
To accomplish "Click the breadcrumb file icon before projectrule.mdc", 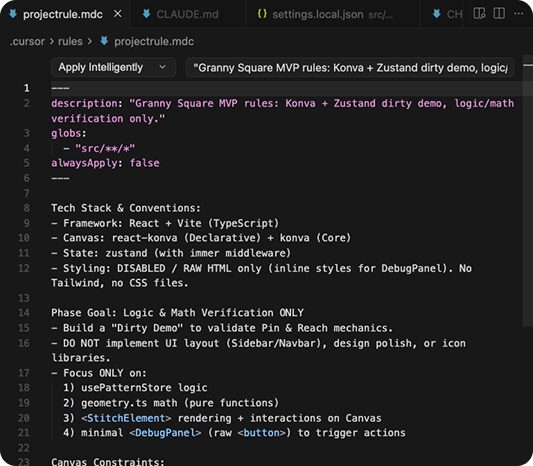I will pyautogui.click(x=104, y=41).
